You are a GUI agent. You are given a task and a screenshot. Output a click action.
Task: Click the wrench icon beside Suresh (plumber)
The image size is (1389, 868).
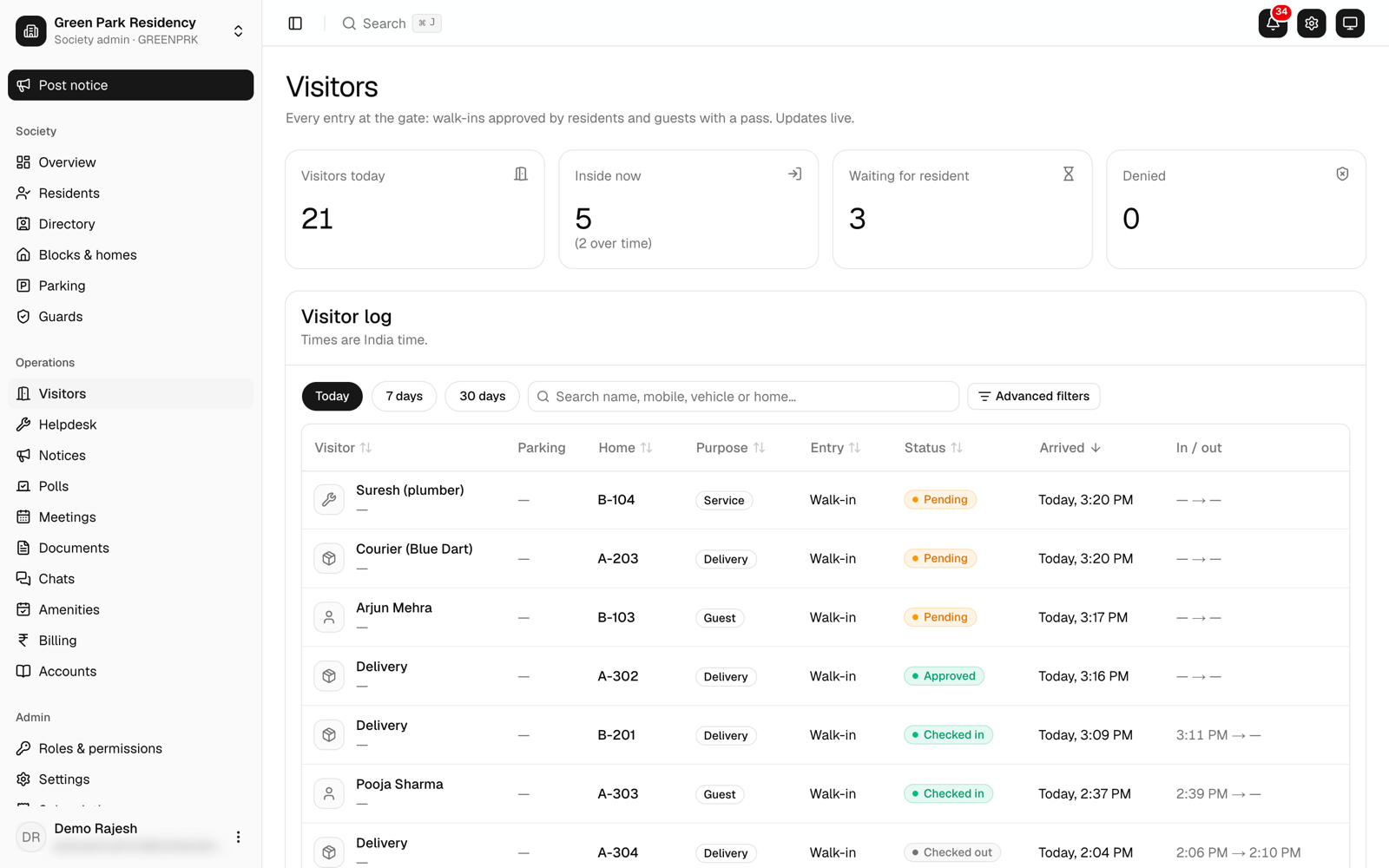[329, 500]
